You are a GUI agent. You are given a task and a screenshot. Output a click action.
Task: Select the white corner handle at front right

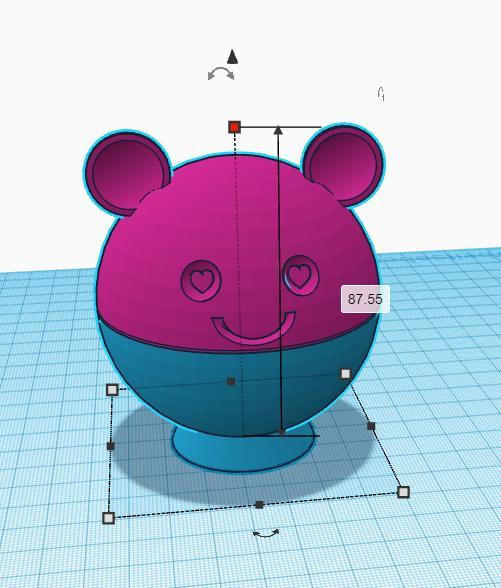(x=403, y=492)
